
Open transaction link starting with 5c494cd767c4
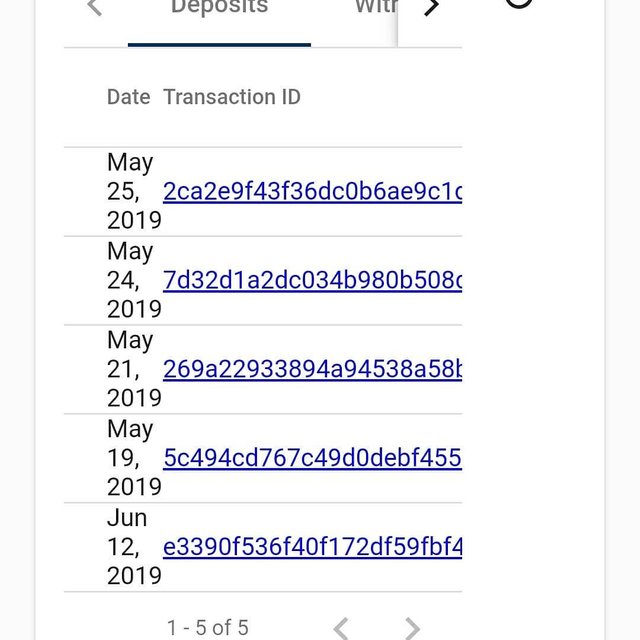point(312,459)
